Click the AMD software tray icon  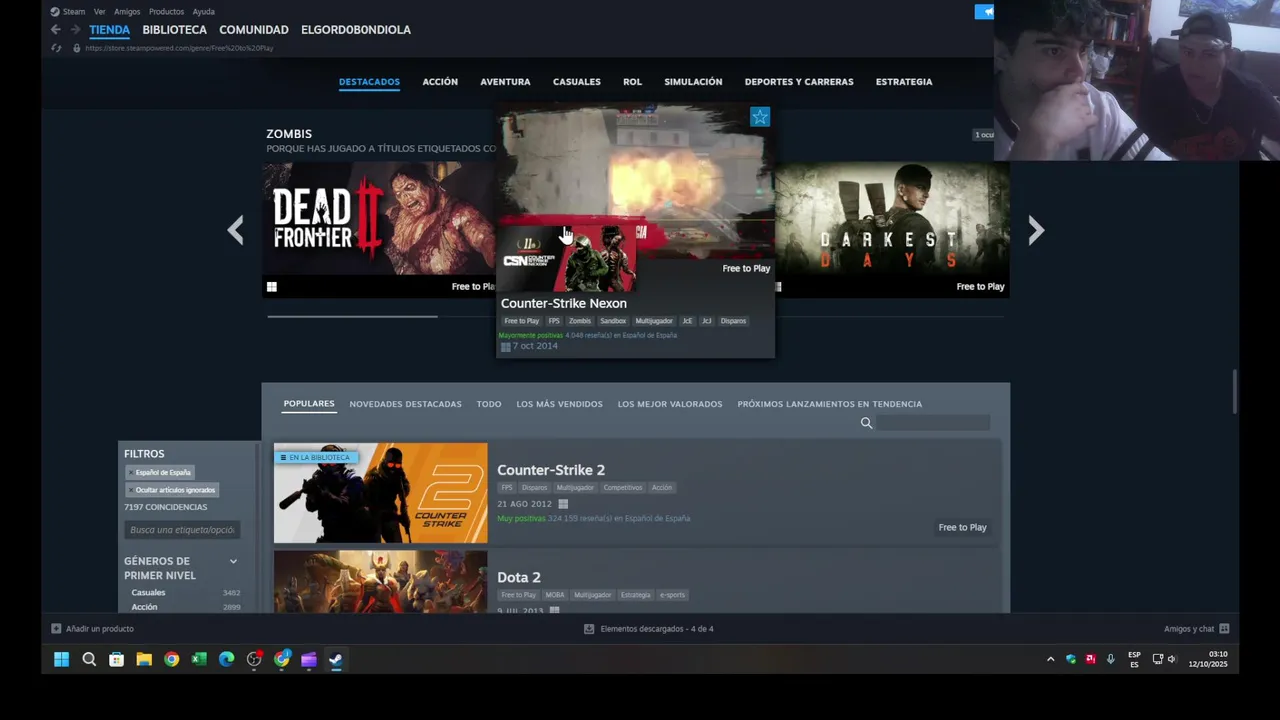[1090, 659]
